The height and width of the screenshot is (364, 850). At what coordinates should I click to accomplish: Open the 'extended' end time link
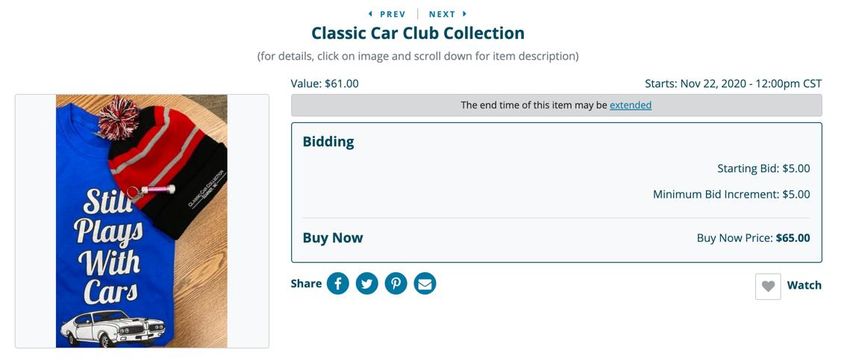point(630,105)
